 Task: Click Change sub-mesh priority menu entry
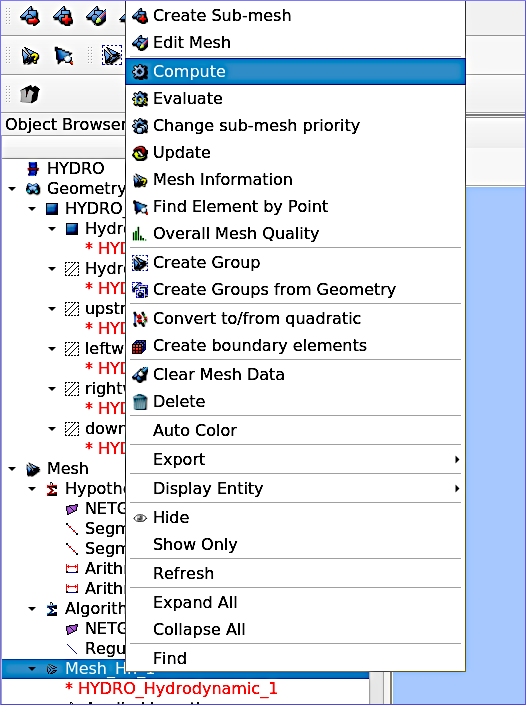[295, 125]
